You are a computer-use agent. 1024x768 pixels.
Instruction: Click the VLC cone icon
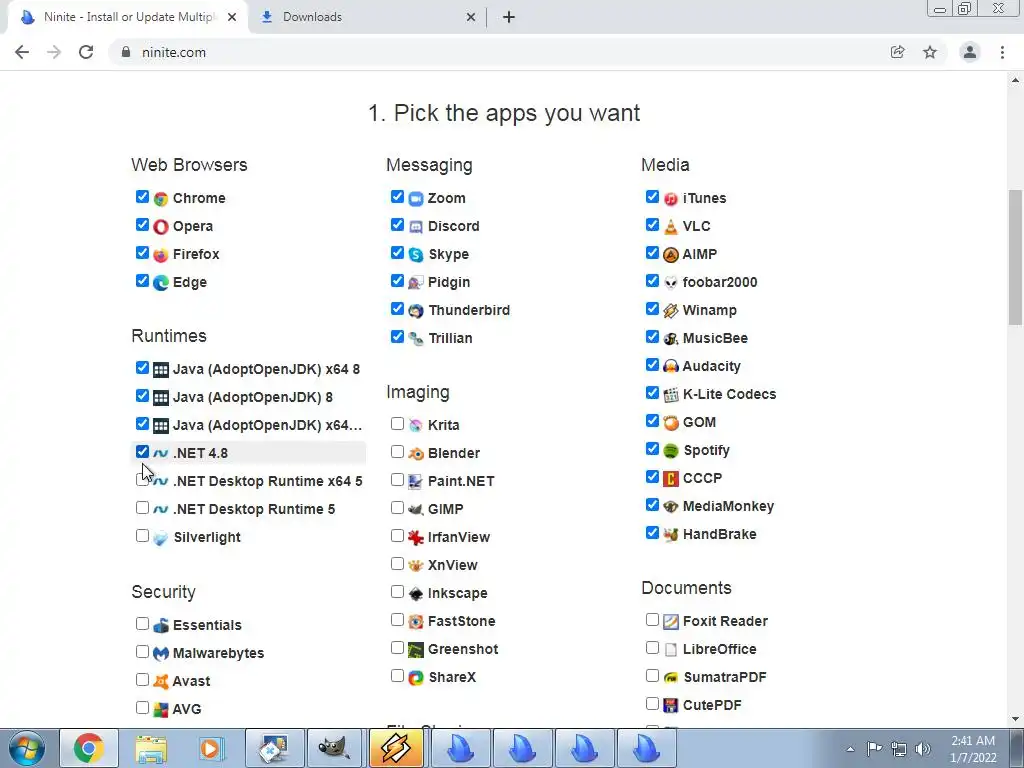671,227
